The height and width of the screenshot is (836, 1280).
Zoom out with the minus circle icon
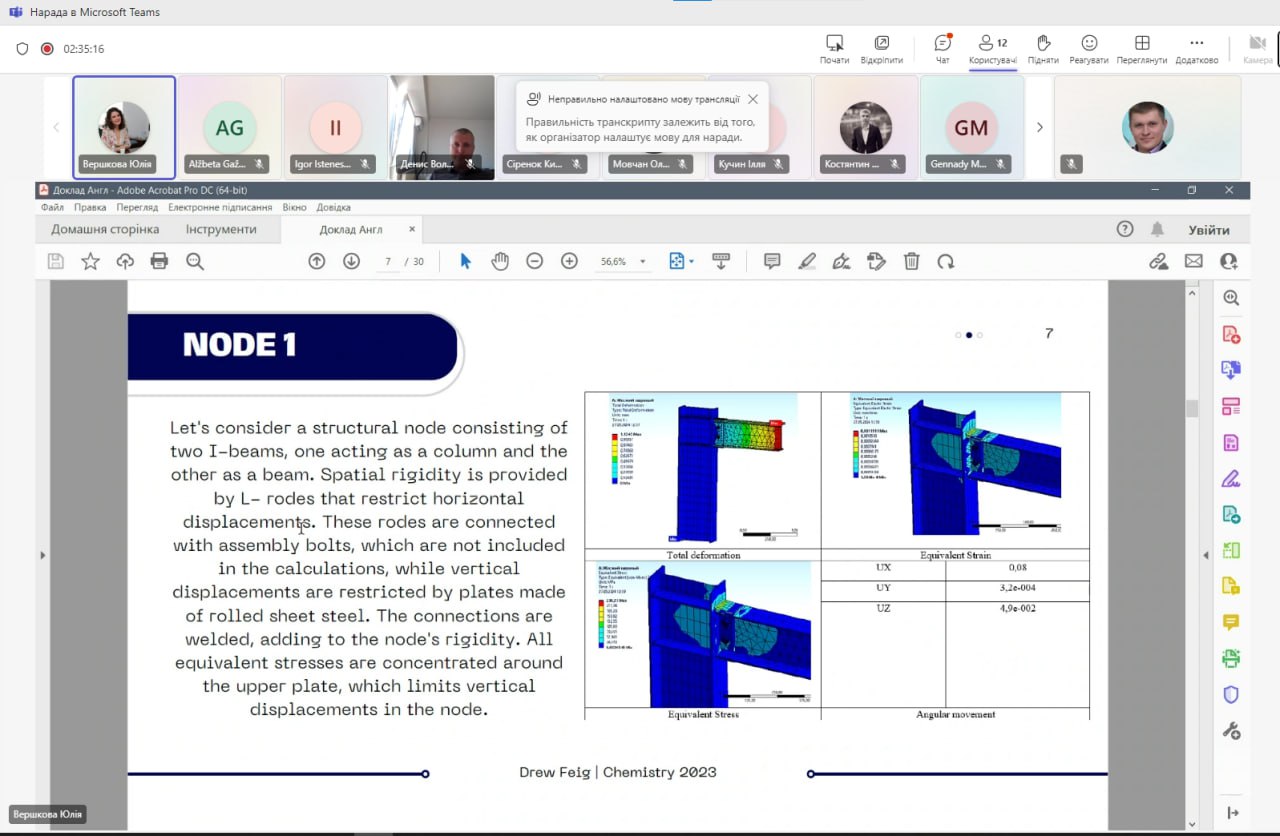535,261
